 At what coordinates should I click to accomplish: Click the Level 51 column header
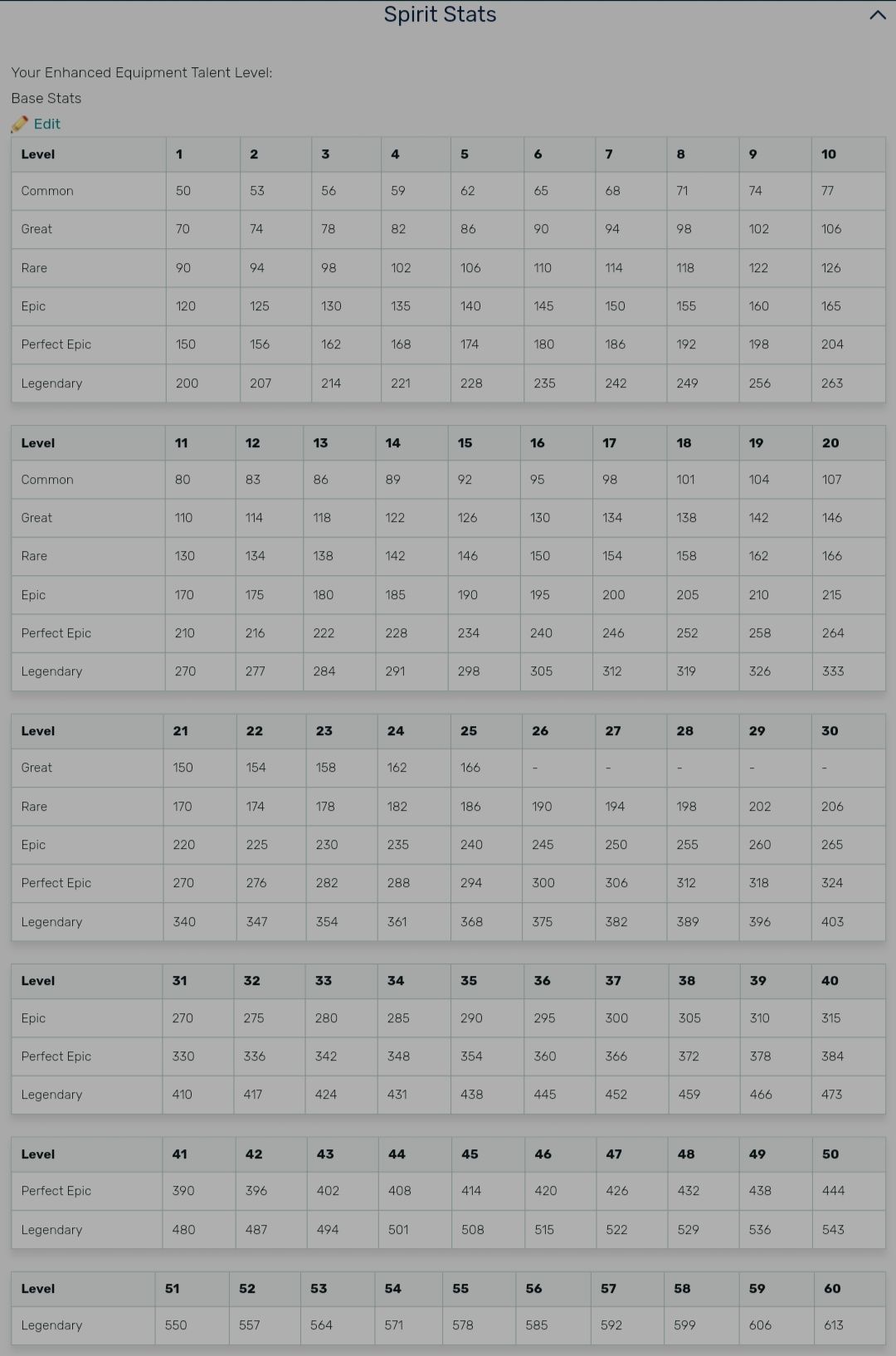point(172,1289)
